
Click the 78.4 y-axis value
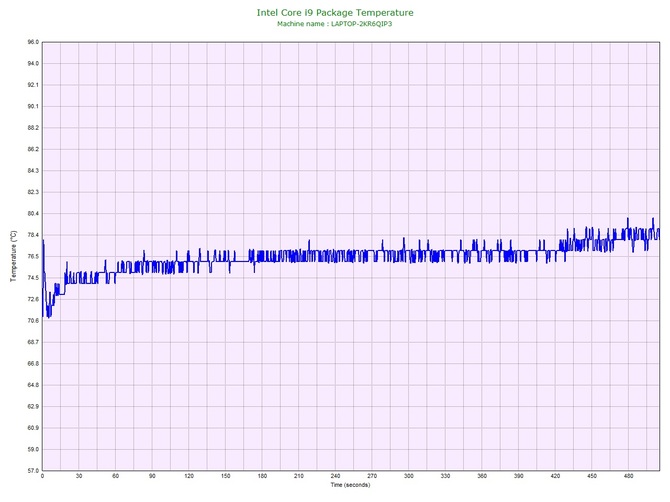[33, 235]
